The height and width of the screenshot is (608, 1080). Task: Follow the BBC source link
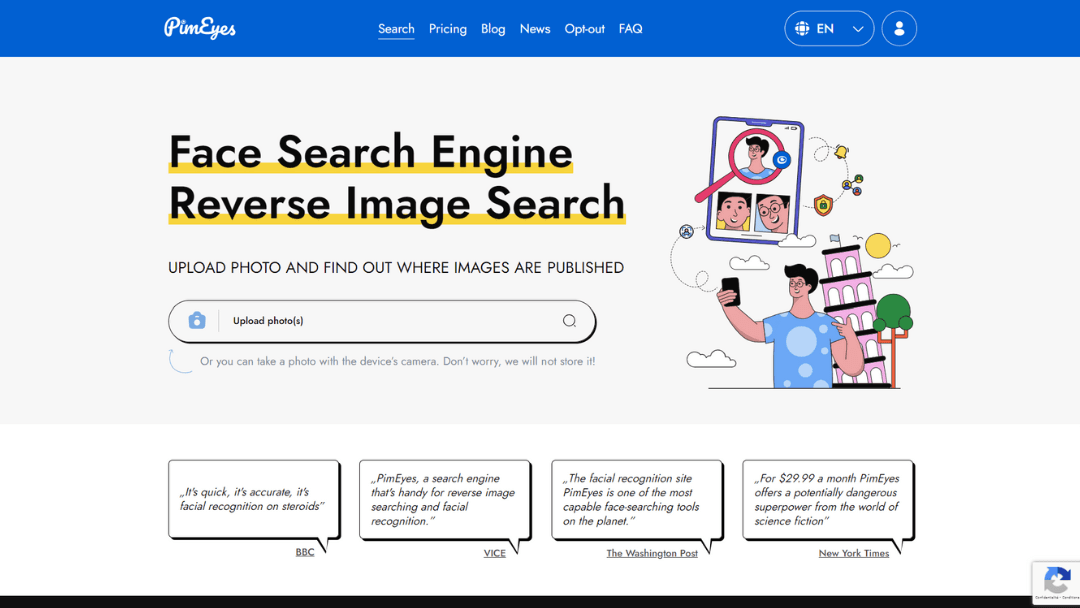pos(305,553)
